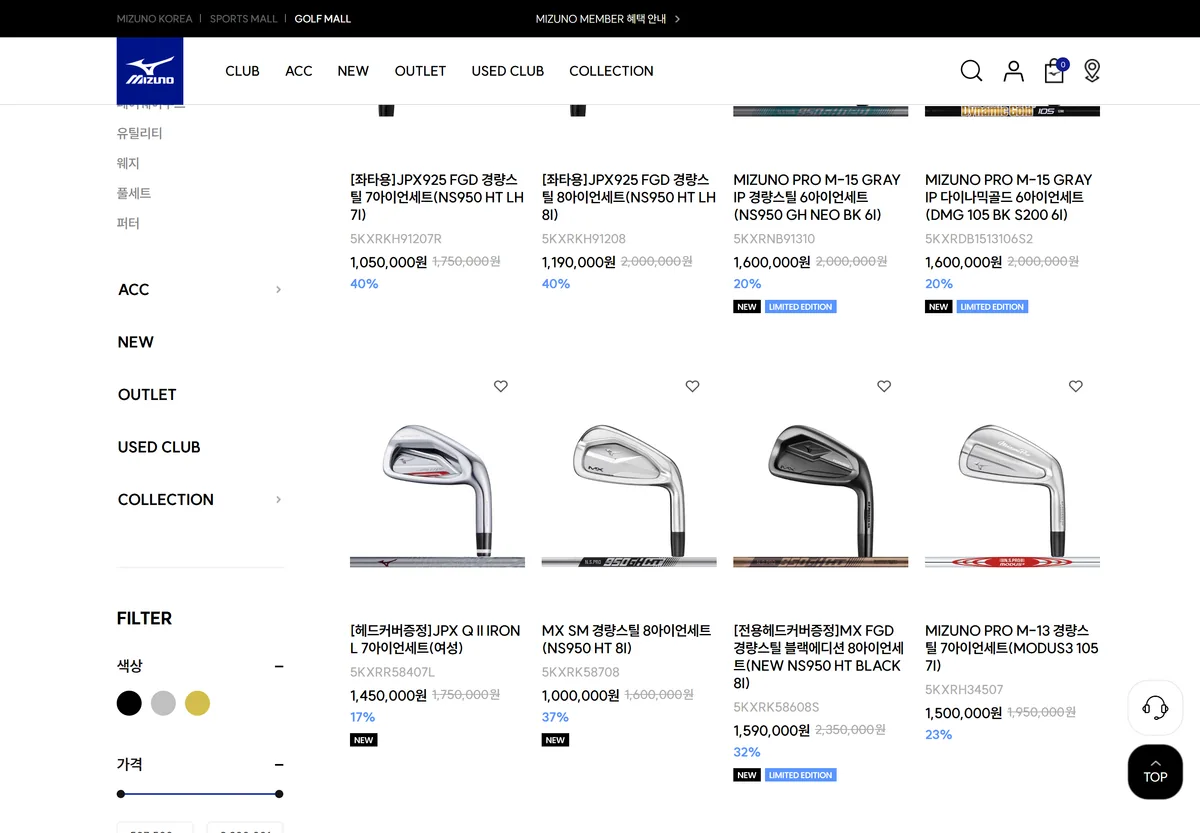
Task: Click the minimum price slider handle
Action: click(x=121, y=794)
